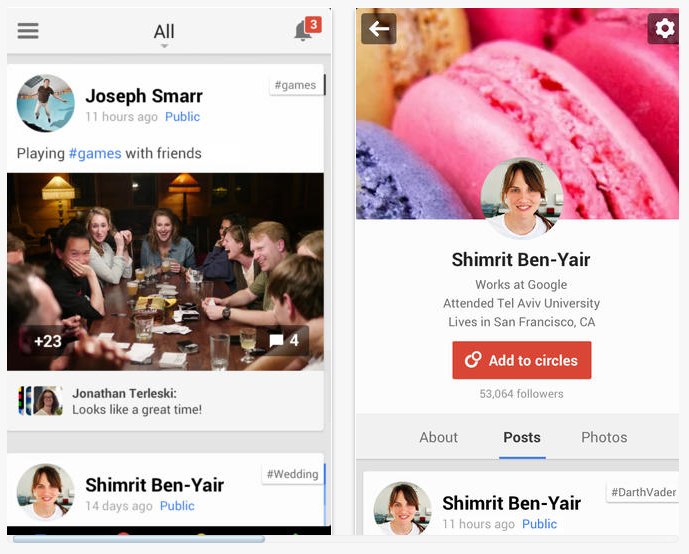The height and width of the screenshot is (554, 689).
Task: Open the profile settings gear
Action: coord(664,29)
